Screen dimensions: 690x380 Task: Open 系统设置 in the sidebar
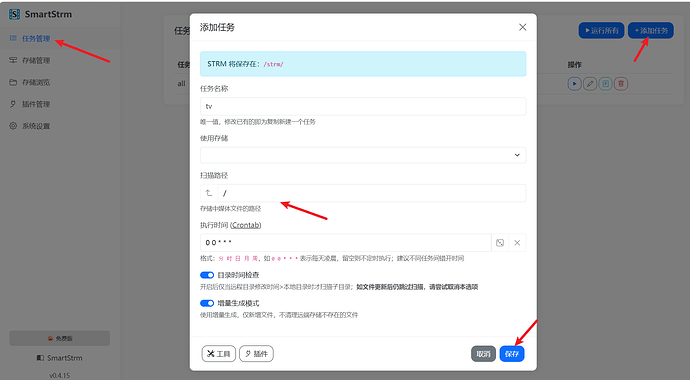pos(30,126)
